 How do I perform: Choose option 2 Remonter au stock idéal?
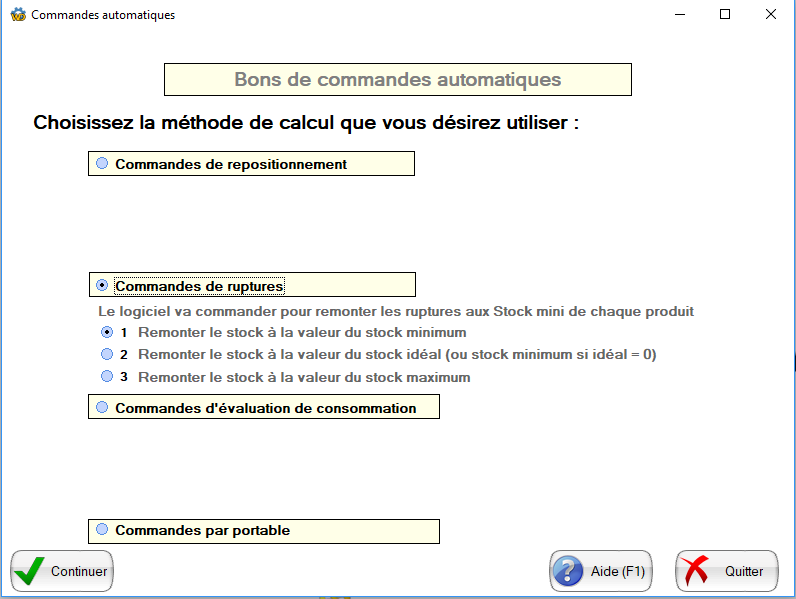tap(107, 354)
